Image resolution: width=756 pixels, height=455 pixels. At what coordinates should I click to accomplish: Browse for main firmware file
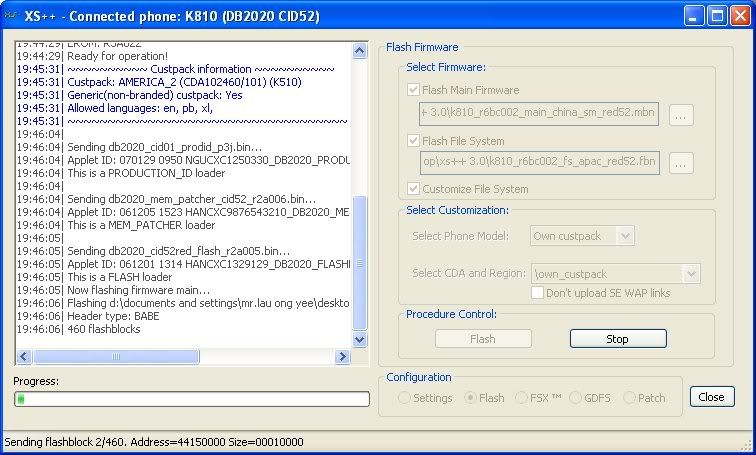click(680, 114)
